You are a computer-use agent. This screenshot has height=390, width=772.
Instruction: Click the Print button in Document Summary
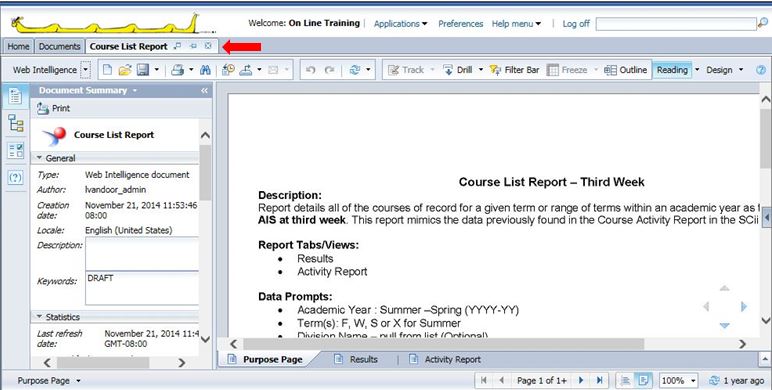point(54,108)
